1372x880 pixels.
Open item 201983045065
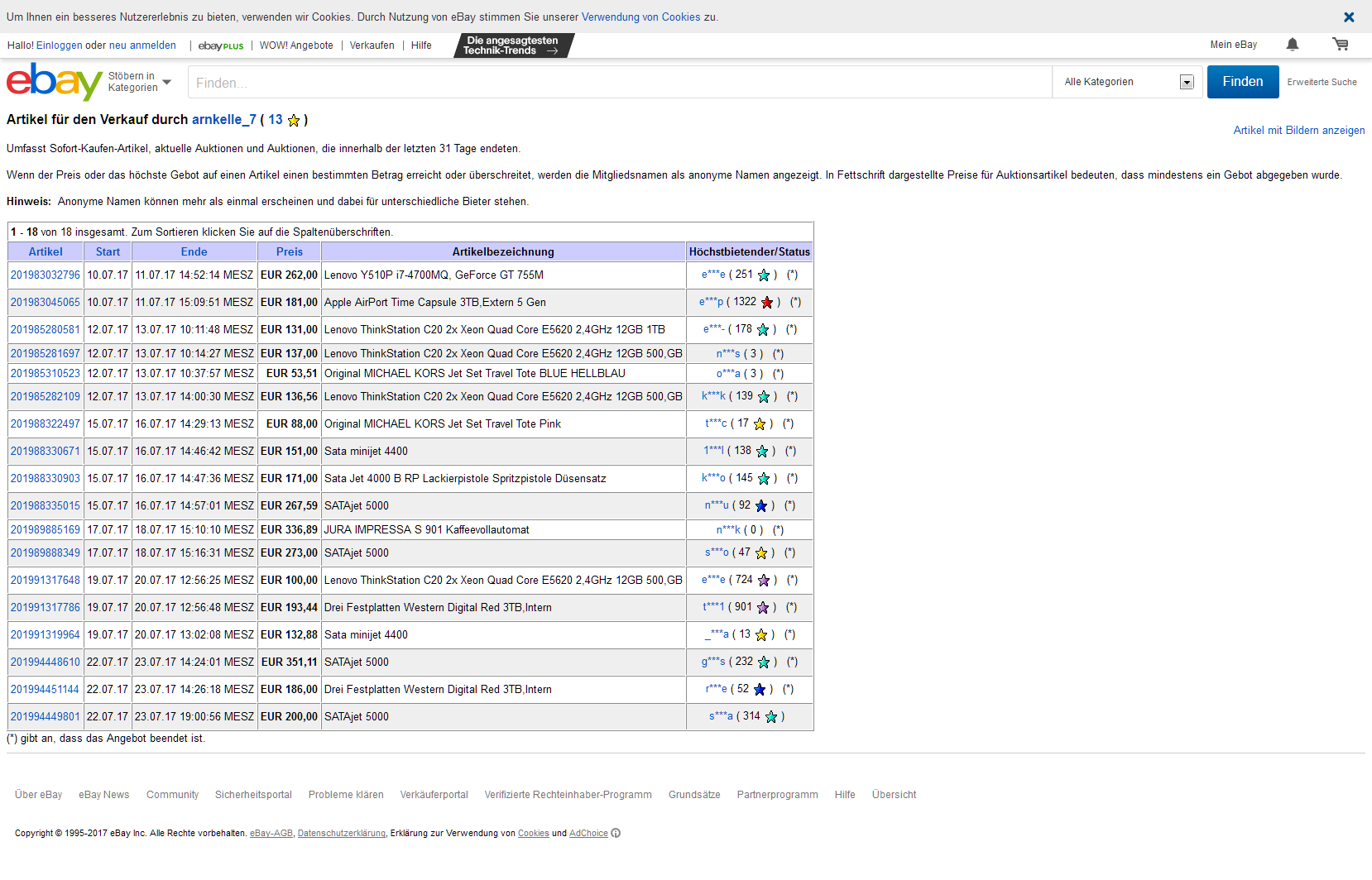click(46, 302)
